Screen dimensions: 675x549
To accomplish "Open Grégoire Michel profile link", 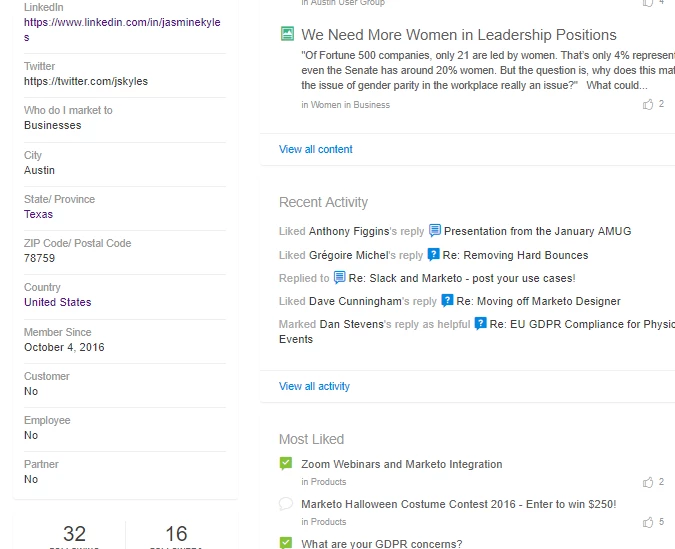I will pos(348,255).
